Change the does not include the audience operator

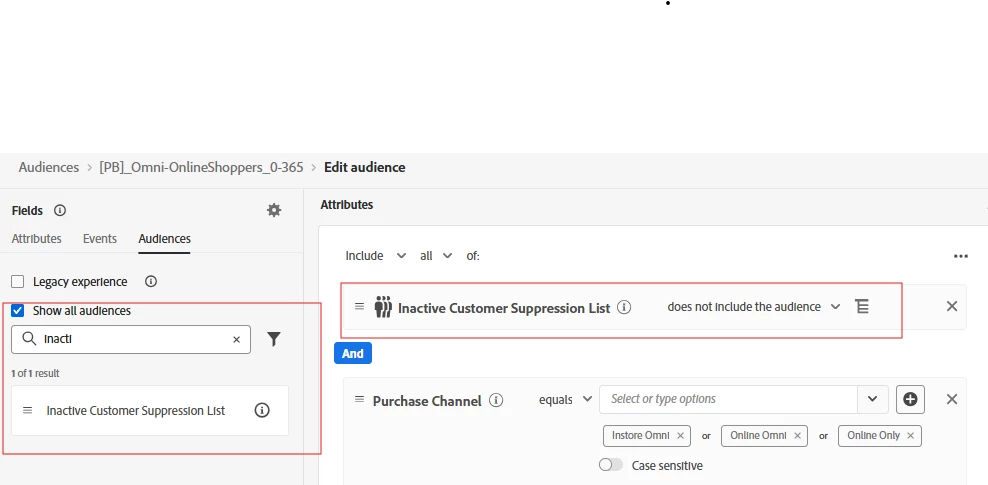[754, 307]
